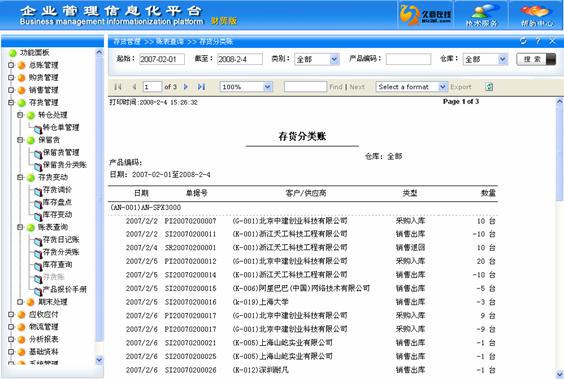Screen dimensions: 564x379
Task: Click the page icon beside 存货调价
Action: click(38, 191)
